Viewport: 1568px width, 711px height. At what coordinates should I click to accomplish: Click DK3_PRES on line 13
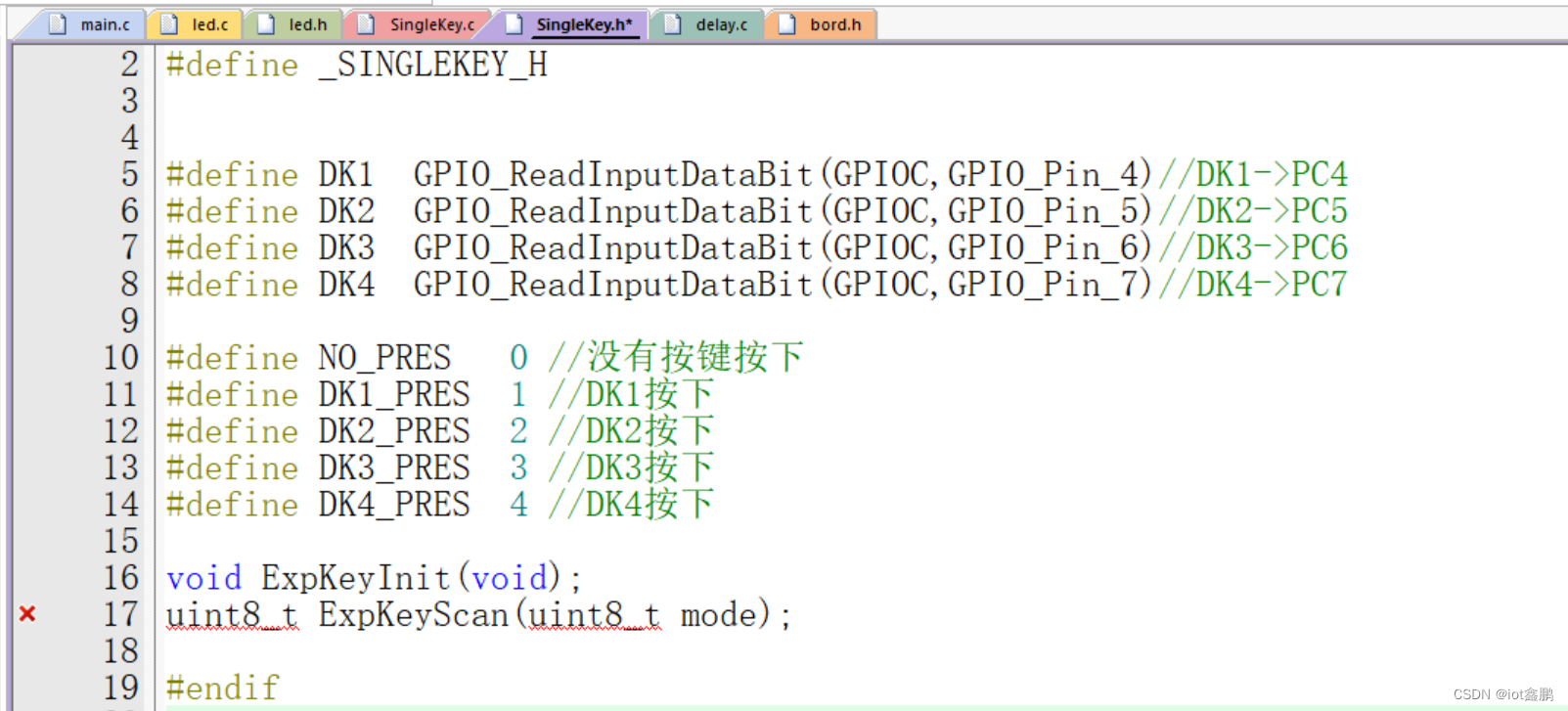(394, 467)
